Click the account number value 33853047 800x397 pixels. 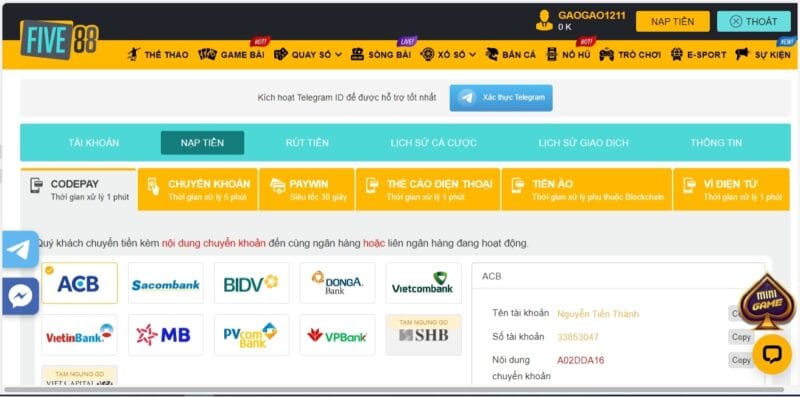(578, 337)
